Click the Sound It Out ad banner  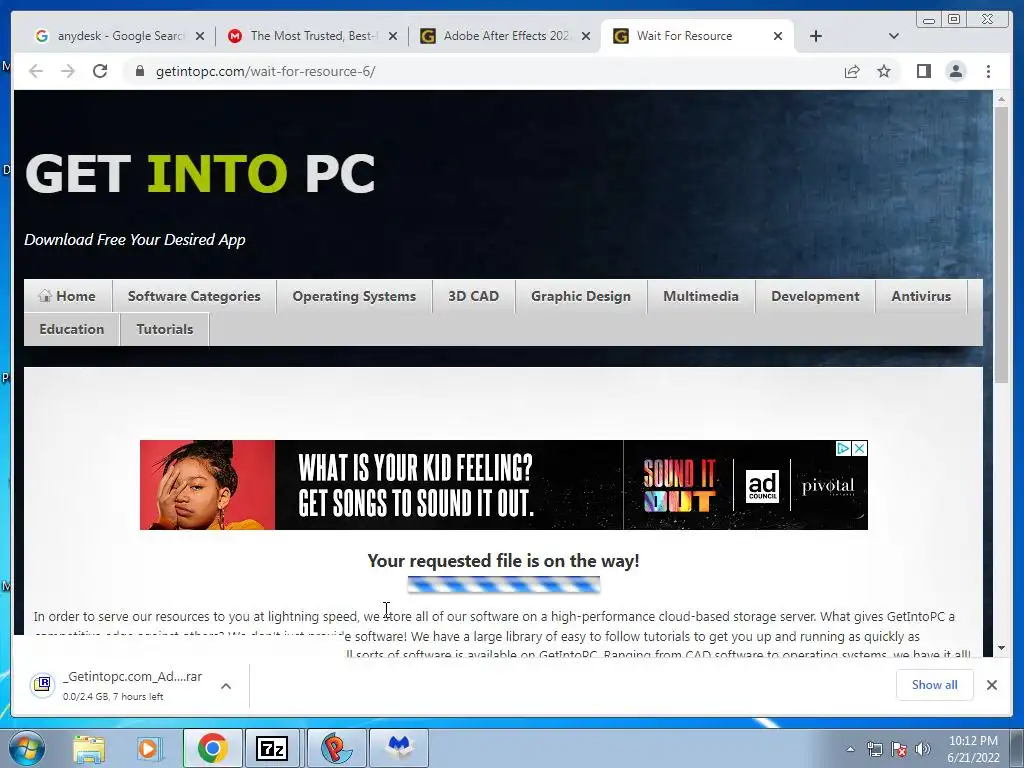tap(504, 485)
